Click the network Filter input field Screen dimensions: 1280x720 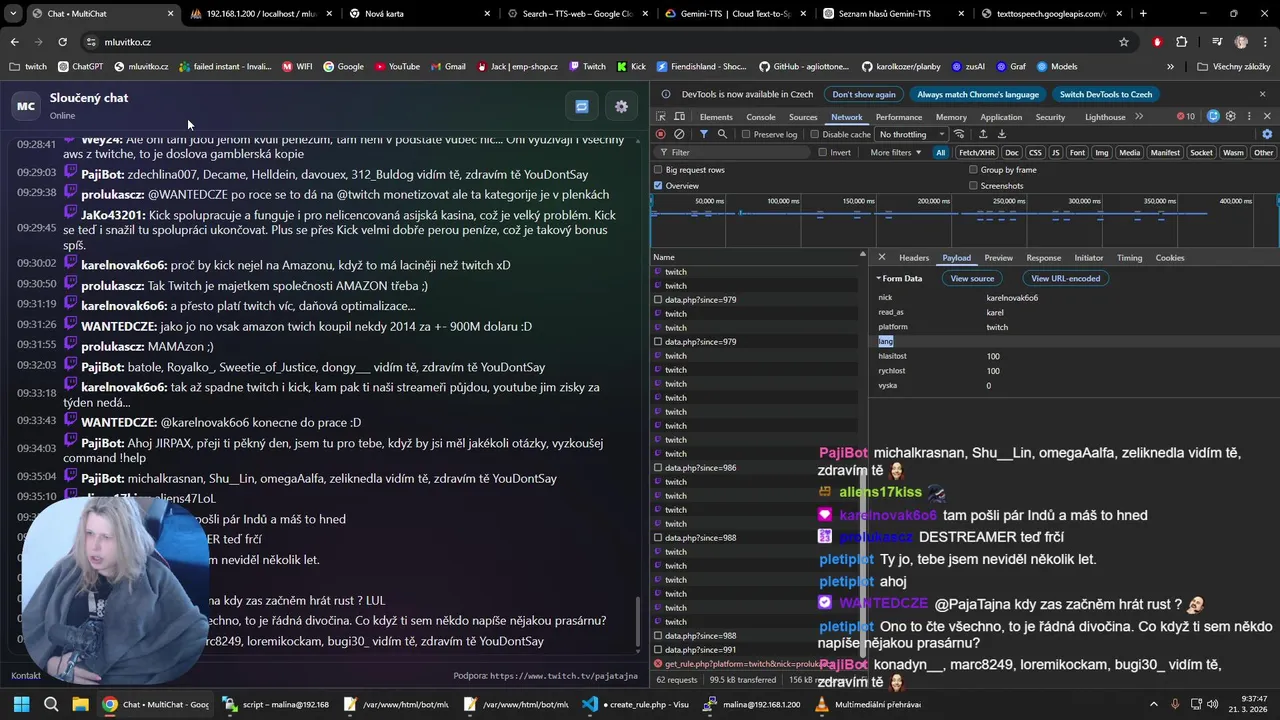coord(734,153)
